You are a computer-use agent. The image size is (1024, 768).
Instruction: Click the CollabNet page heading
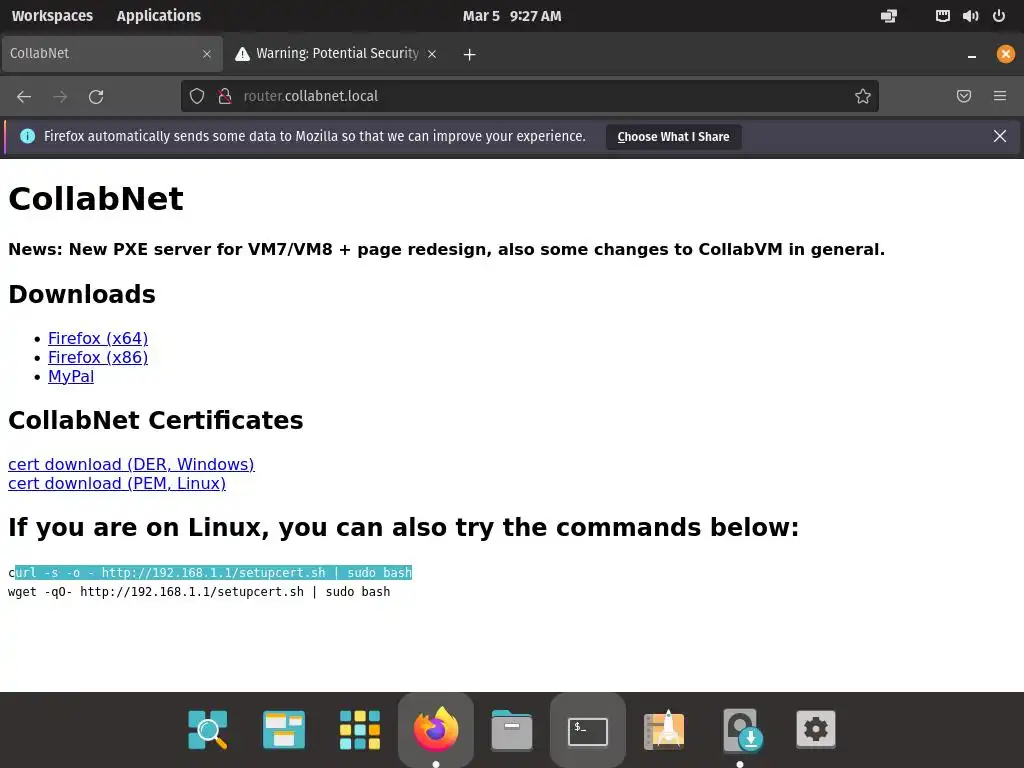click(96, 199)
